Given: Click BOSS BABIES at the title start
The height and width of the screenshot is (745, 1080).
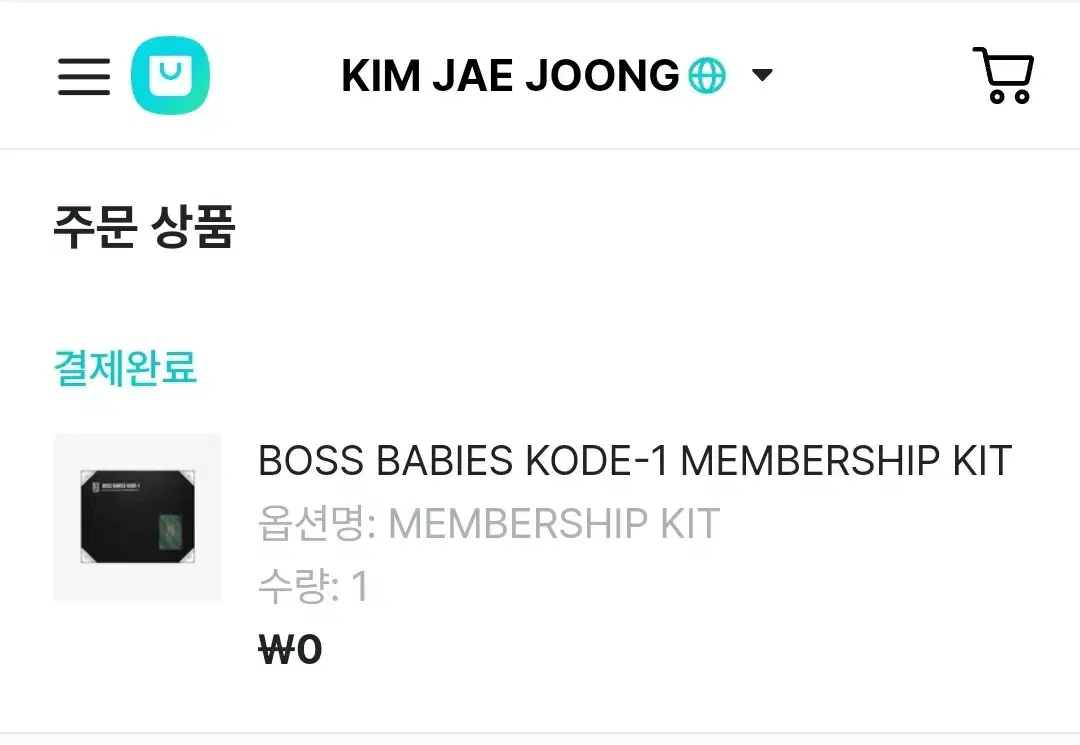Looking at the screenshot, I should [386, 461].
